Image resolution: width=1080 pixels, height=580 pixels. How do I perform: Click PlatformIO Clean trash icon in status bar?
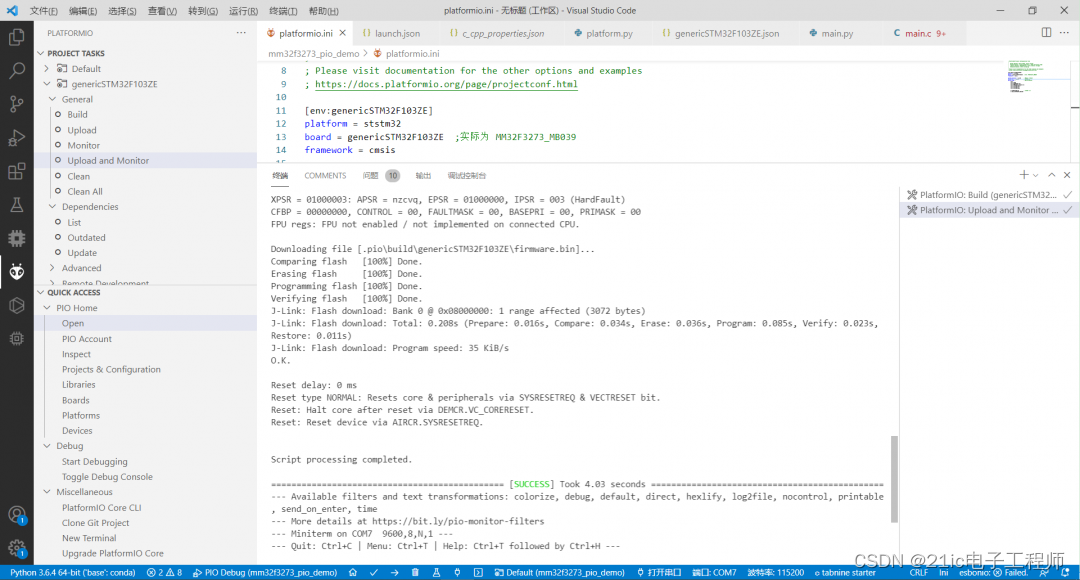pyautogui.click(x=415, y=572)
